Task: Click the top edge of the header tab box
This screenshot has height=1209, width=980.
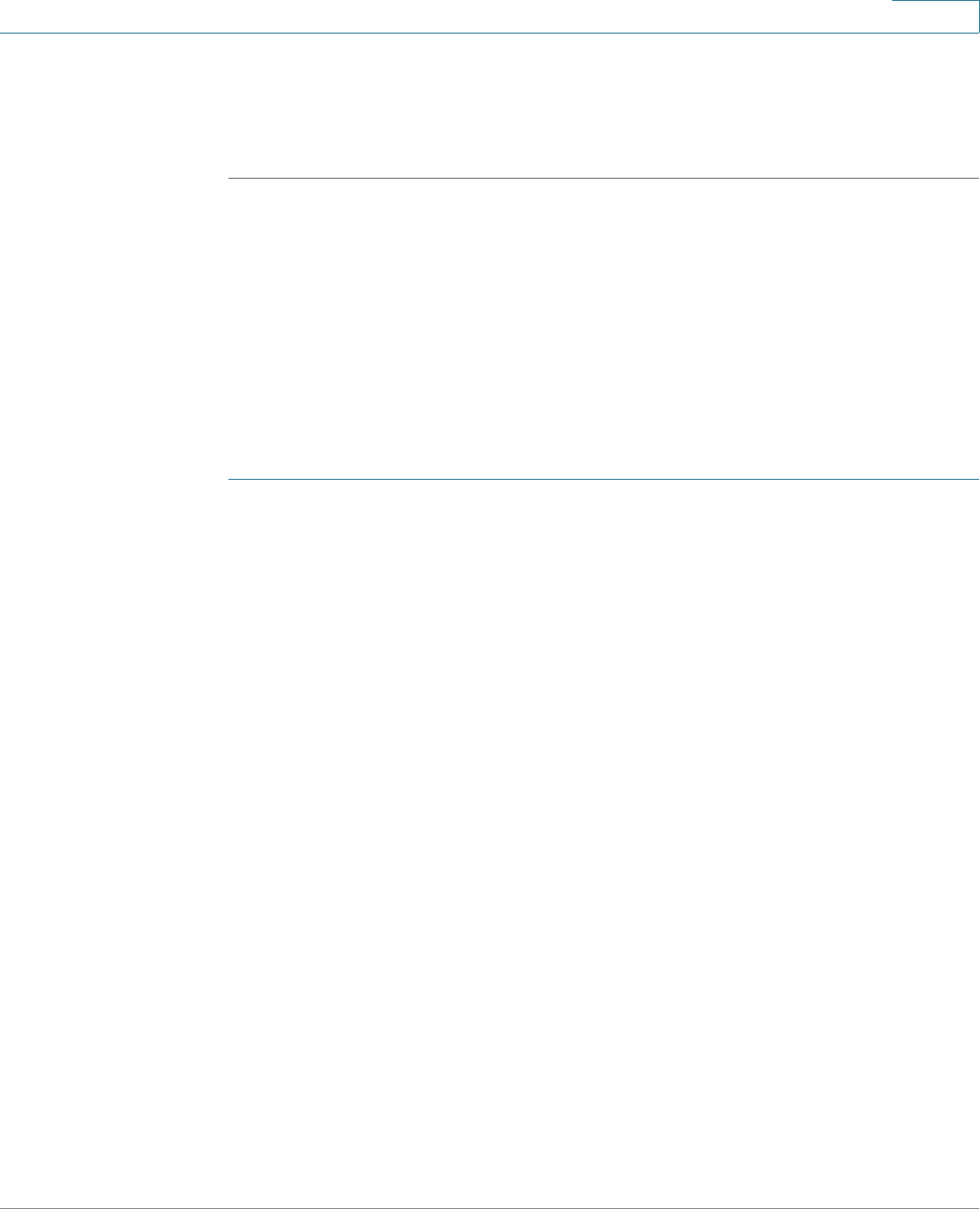Action: [935, 1]
